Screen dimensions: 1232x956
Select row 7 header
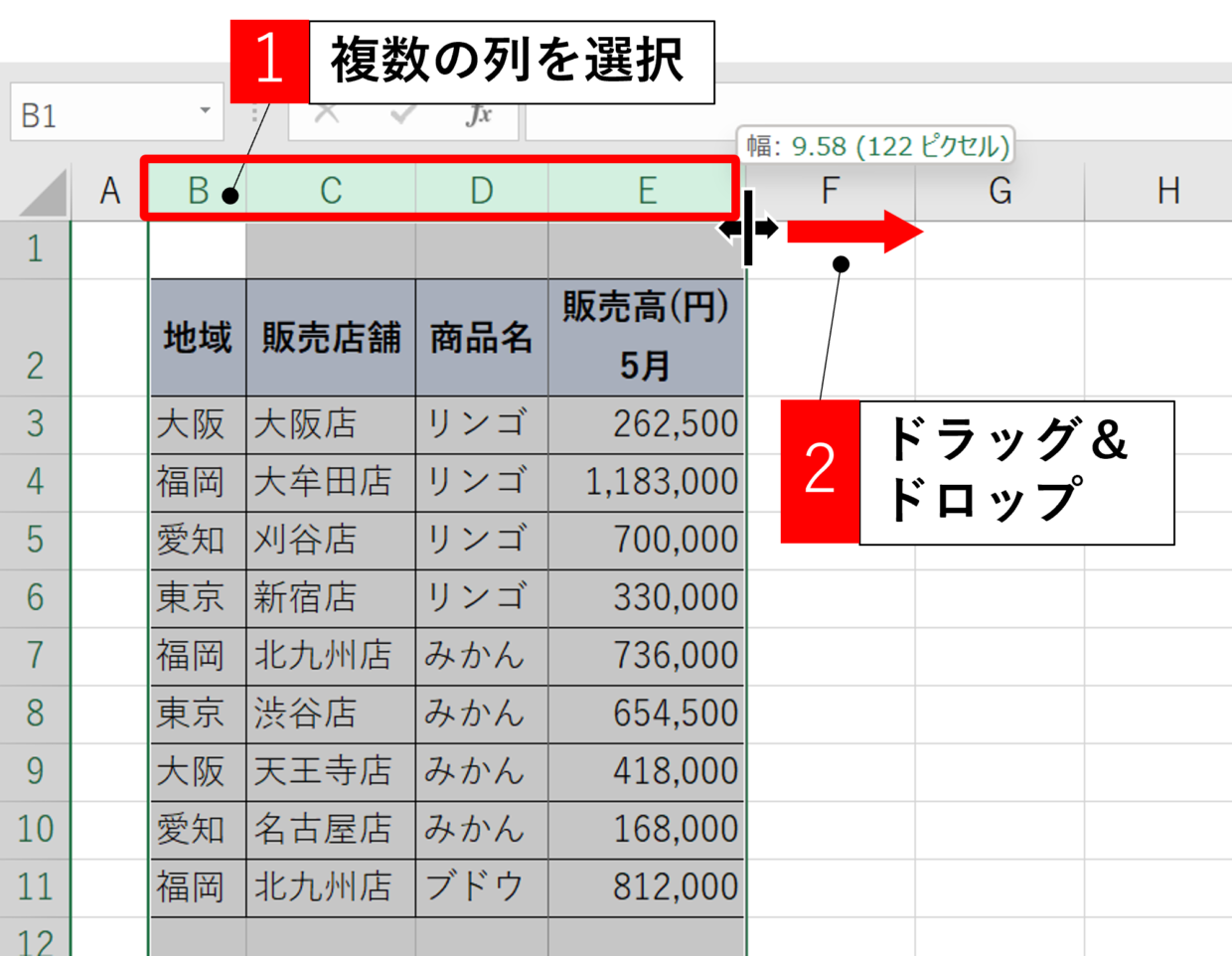tap(35, 656)
